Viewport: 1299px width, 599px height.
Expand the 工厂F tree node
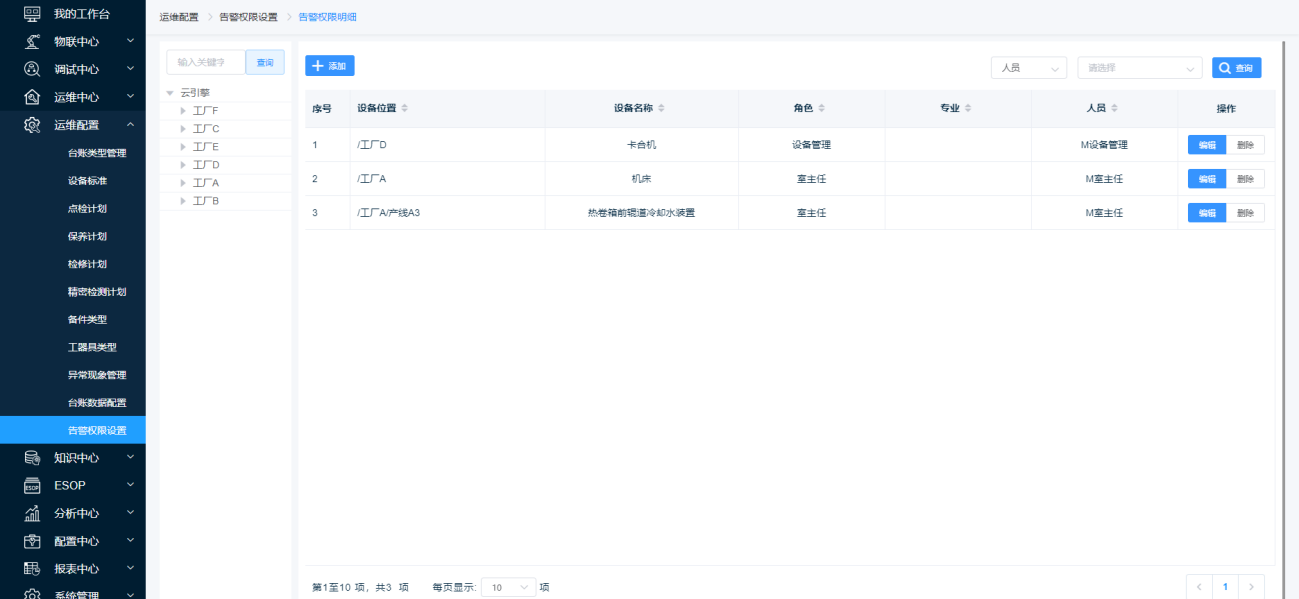point(183,111)
